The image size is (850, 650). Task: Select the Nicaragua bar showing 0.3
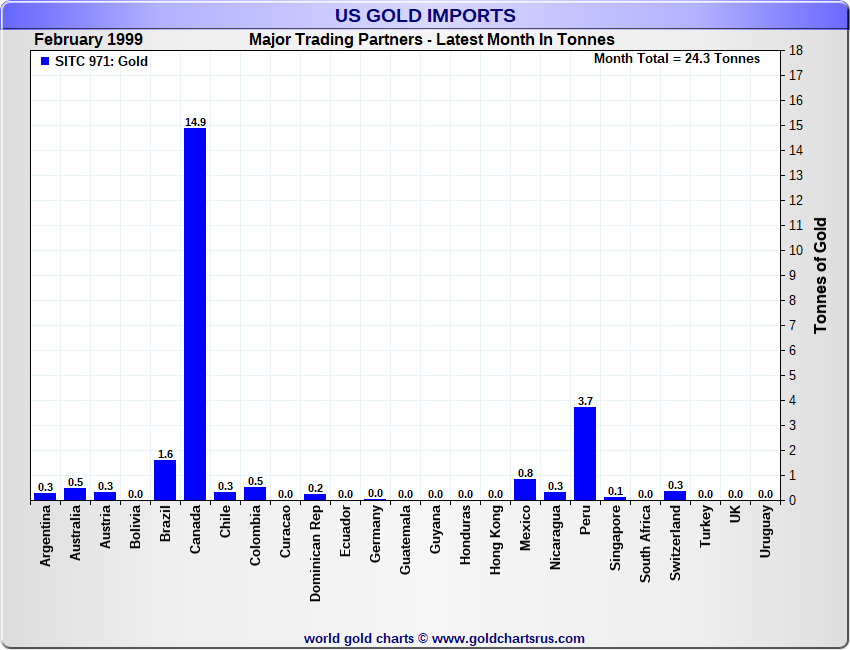pyautogui.click(x=555, y=496)
